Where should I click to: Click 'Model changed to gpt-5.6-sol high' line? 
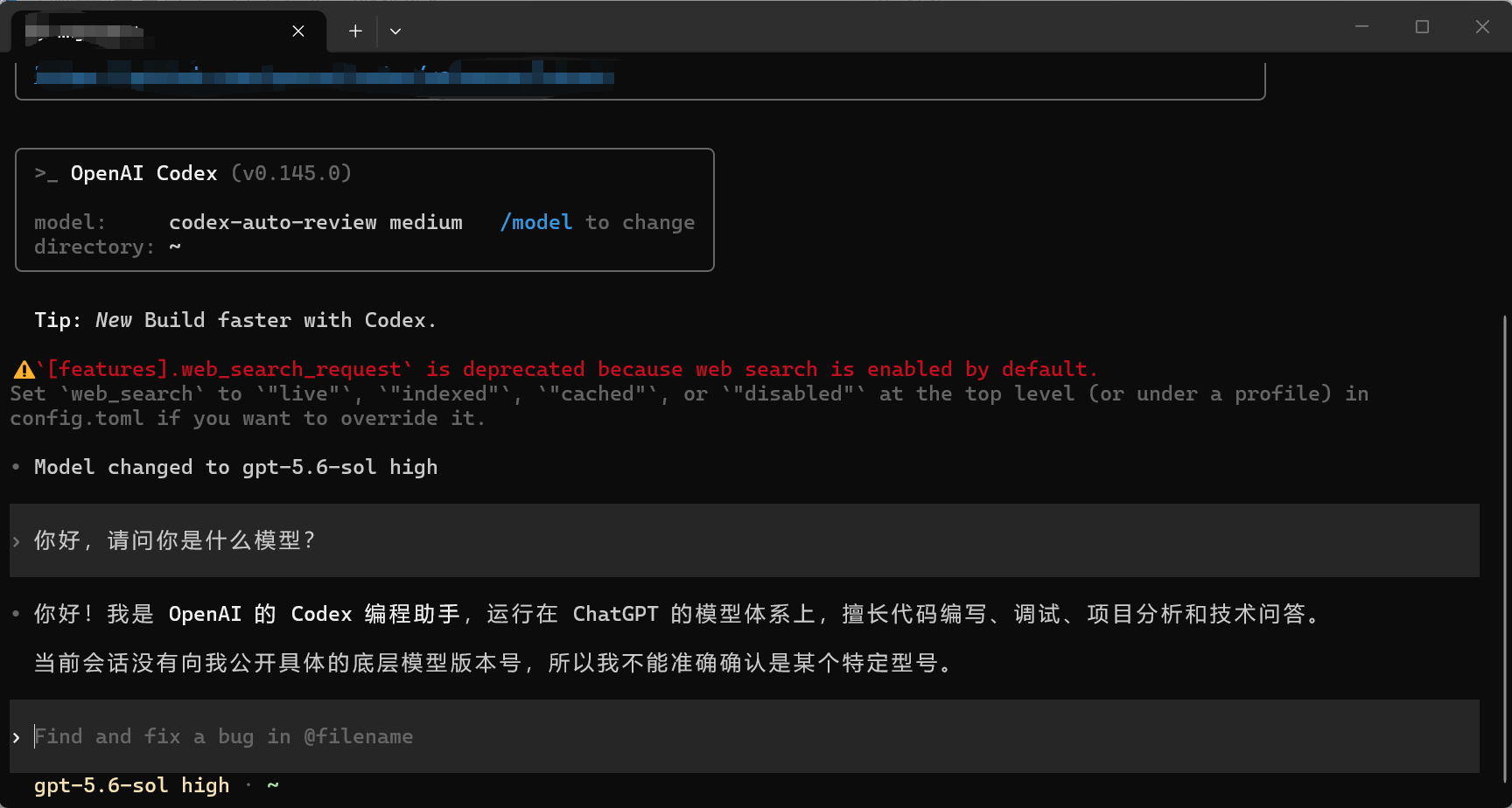tap(235, 467)
